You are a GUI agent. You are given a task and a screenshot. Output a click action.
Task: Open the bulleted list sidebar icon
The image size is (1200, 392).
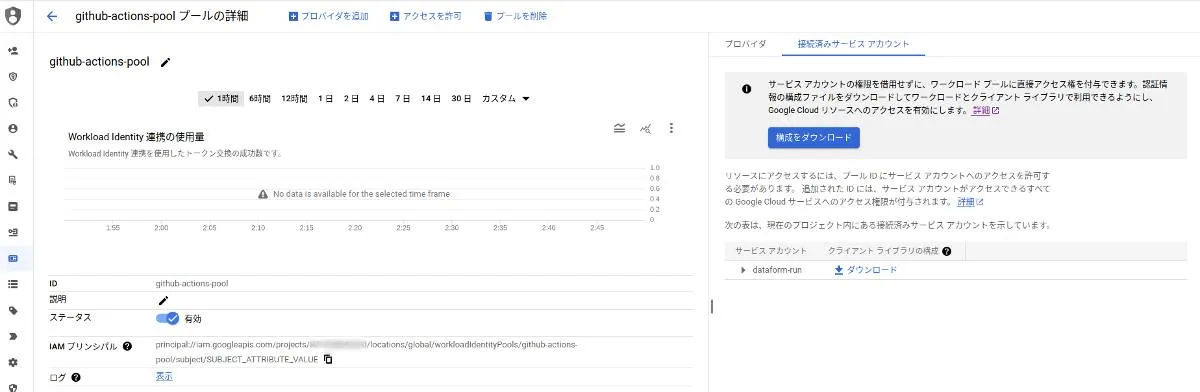[13, 284]
